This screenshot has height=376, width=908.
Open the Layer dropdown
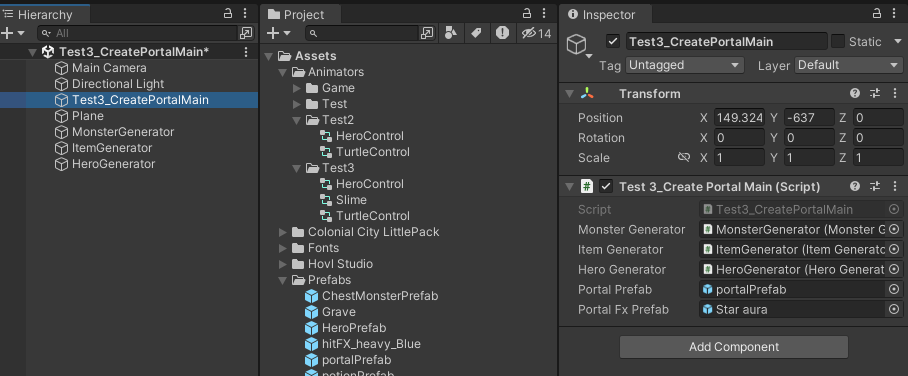[x=849, y=65]
